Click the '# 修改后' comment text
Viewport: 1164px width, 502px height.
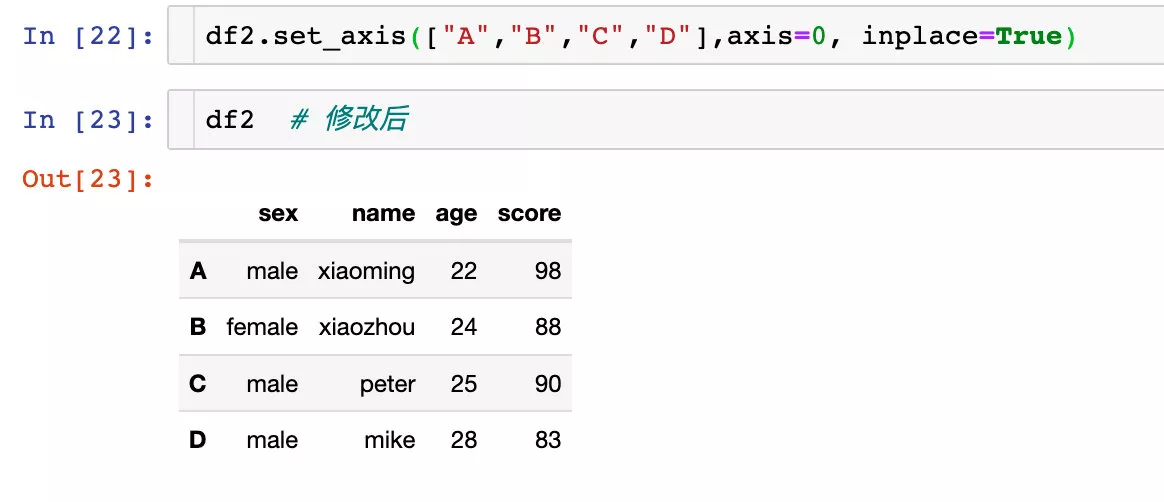coord(349,120)
